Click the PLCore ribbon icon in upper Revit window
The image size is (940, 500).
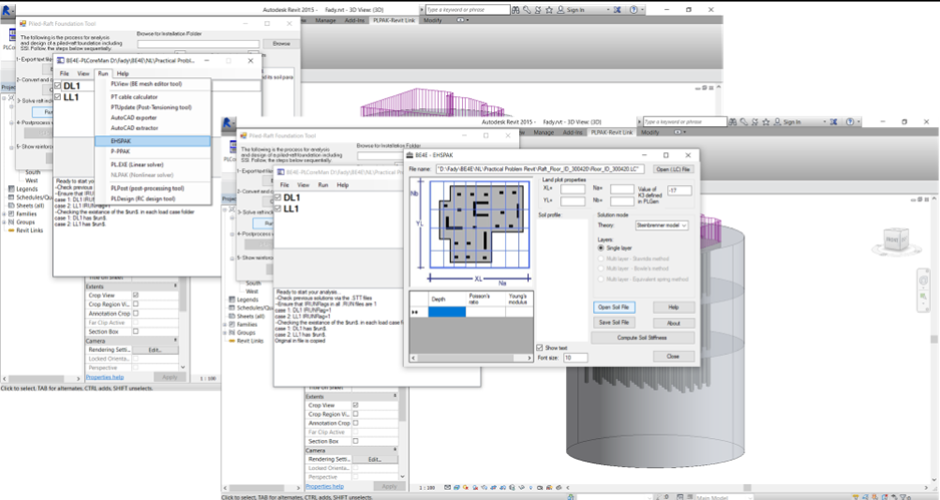coord(11,37)
